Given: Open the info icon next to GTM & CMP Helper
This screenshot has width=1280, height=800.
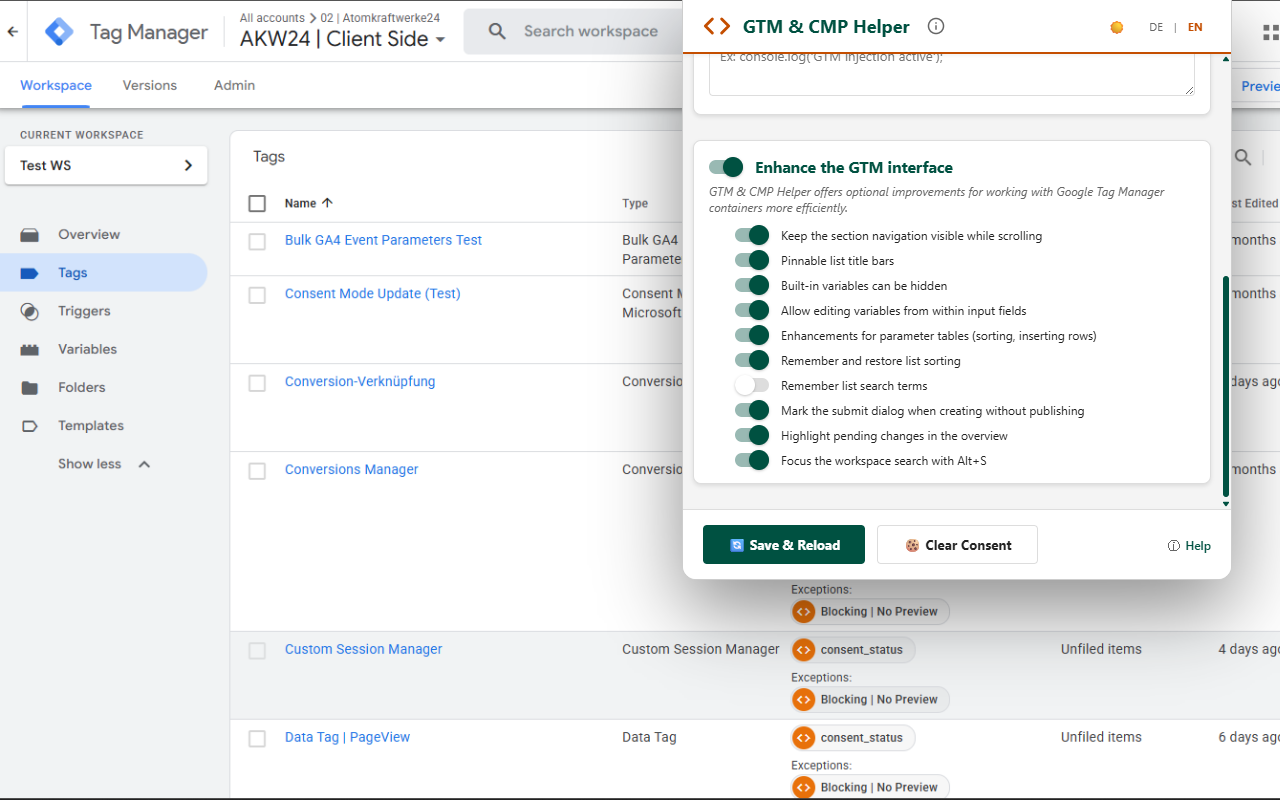Looking at the screenshot, I should click(936, 26).
